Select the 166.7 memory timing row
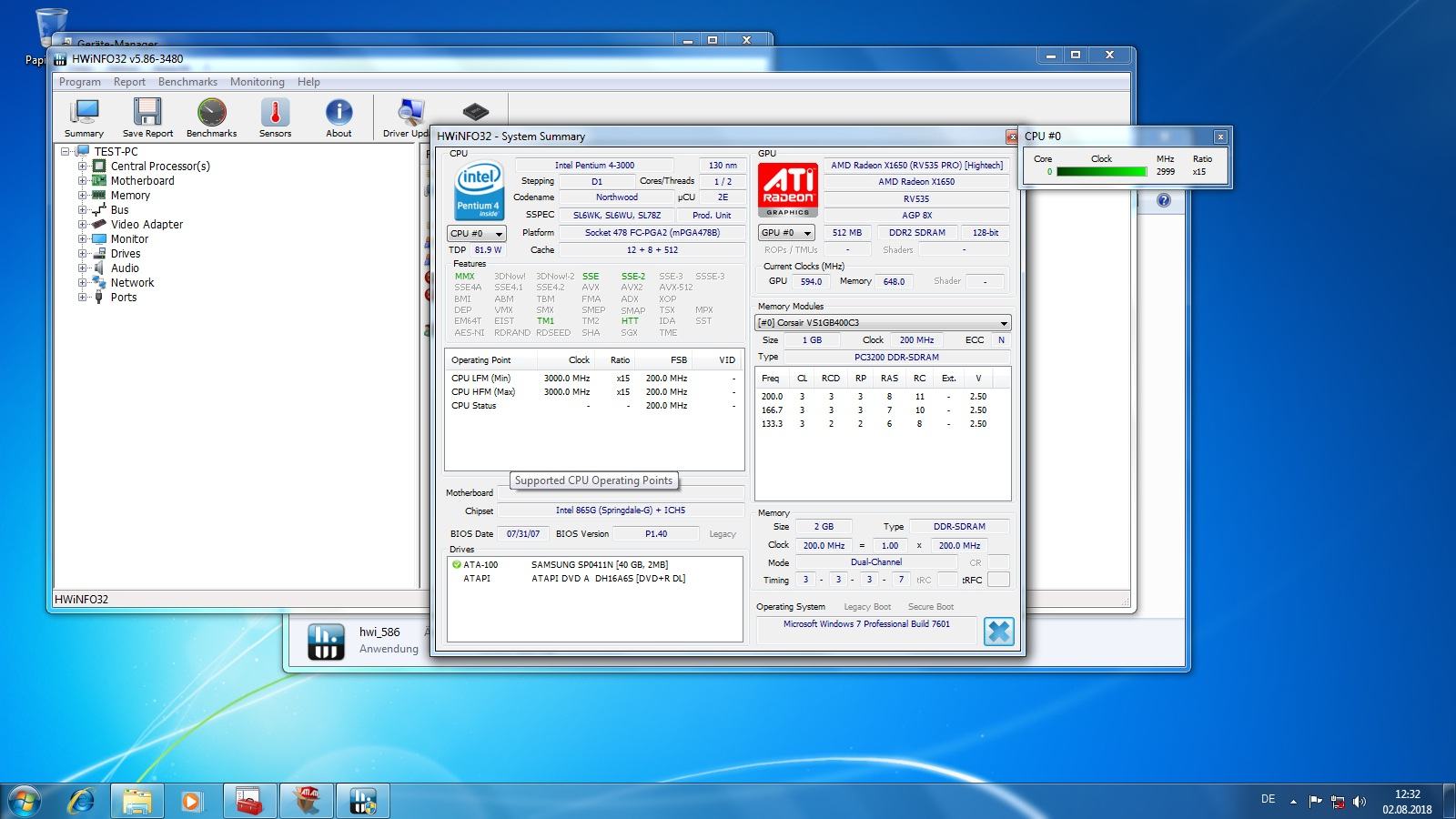 tap(883, 410)
